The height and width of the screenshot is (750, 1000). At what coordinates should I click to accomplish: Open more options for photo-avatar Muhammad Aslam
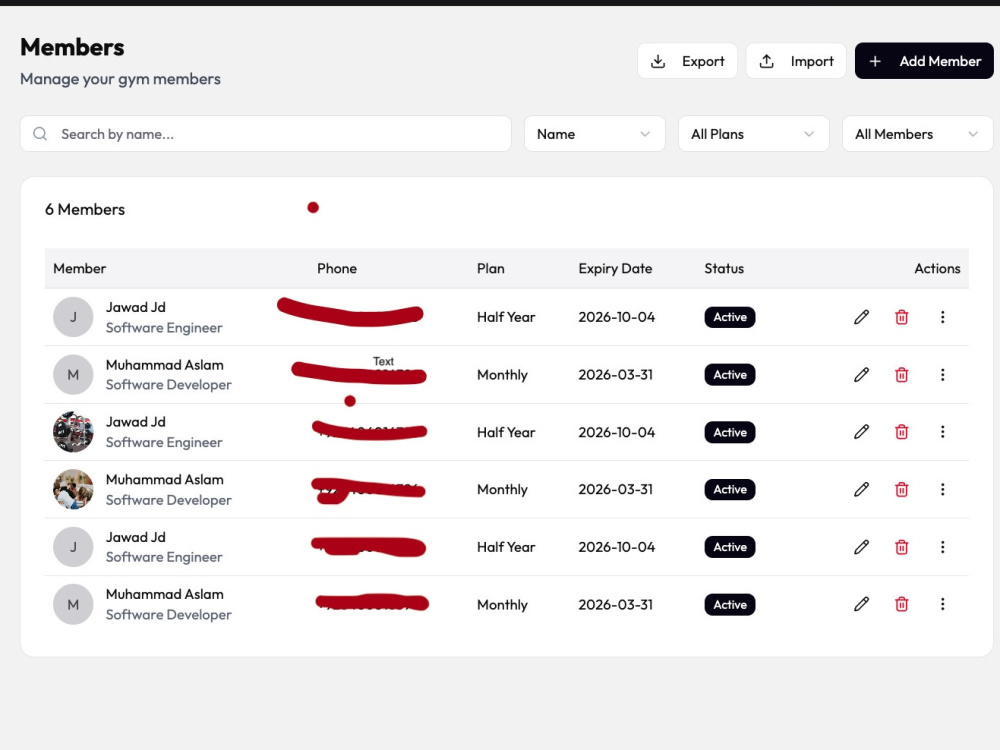pyautogui.click(x=942, y=489)
